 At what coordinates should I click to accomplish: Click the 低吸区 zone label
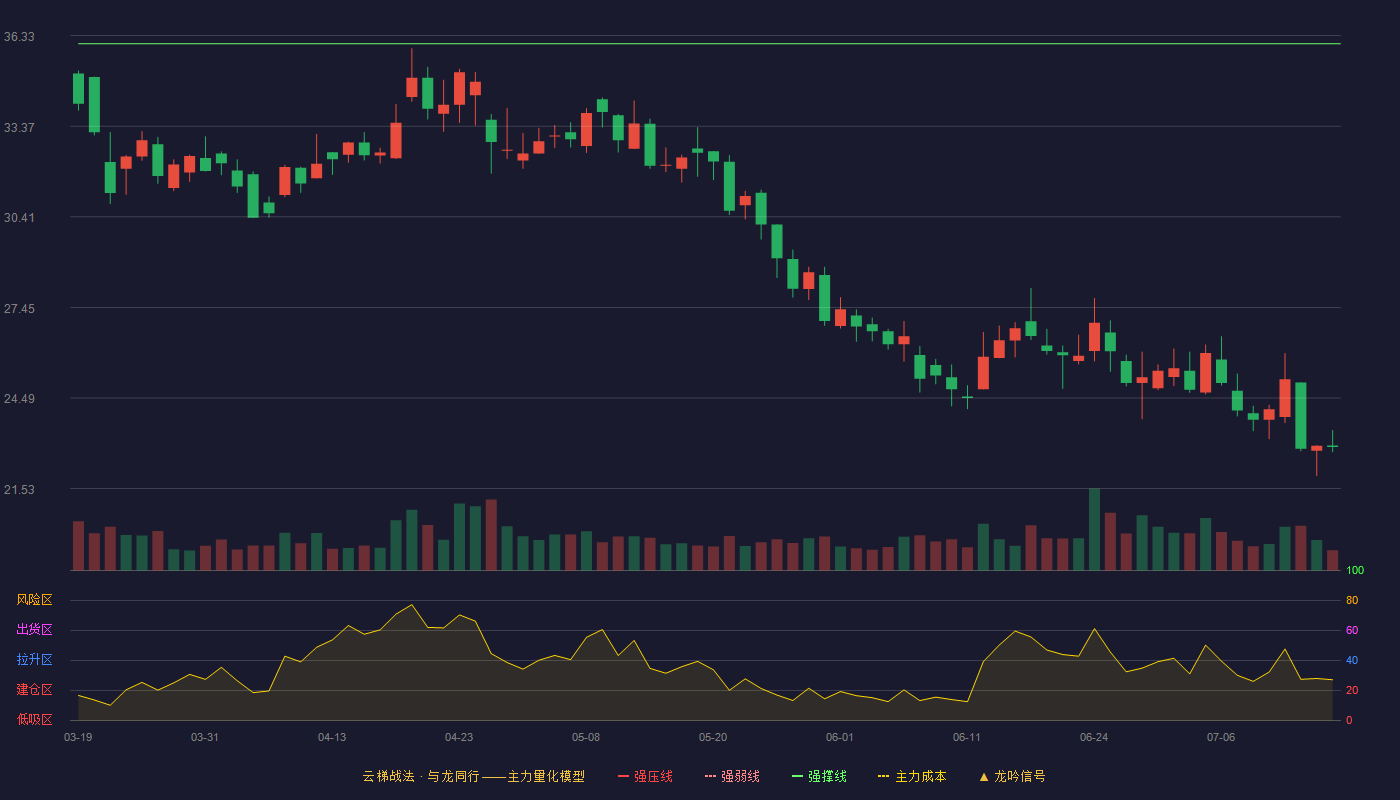click(x=34, y=720)
